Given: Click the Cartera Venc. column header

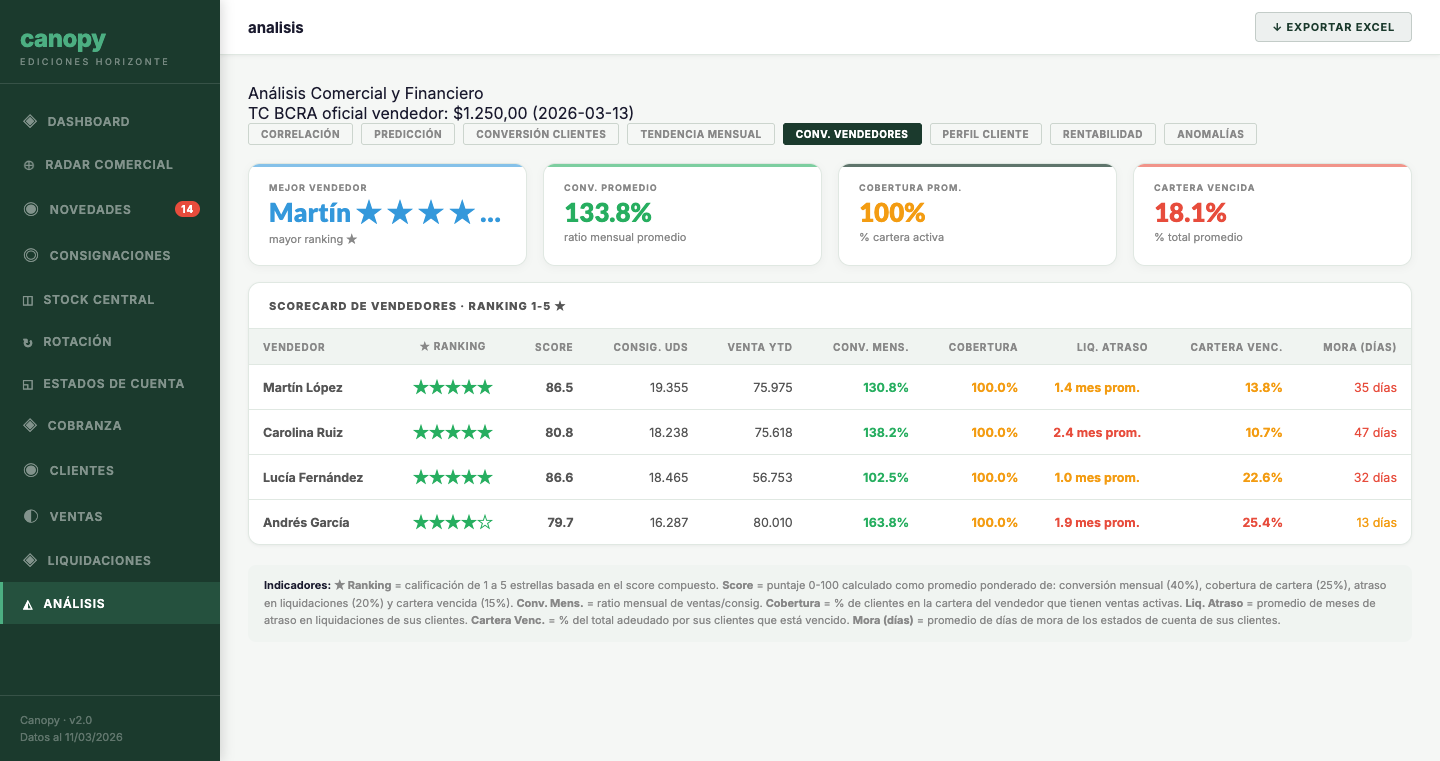Looking at the screenshot, I should click(1236, 347).
